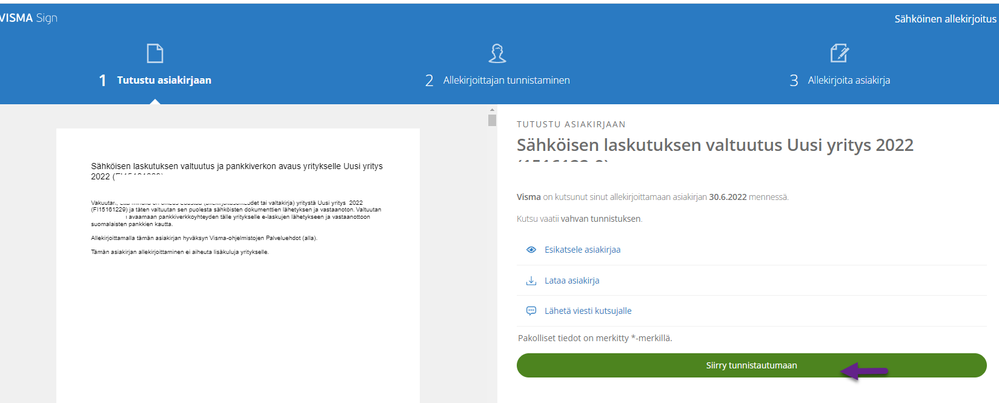Click the document icon above step 1

coord(155,53)
